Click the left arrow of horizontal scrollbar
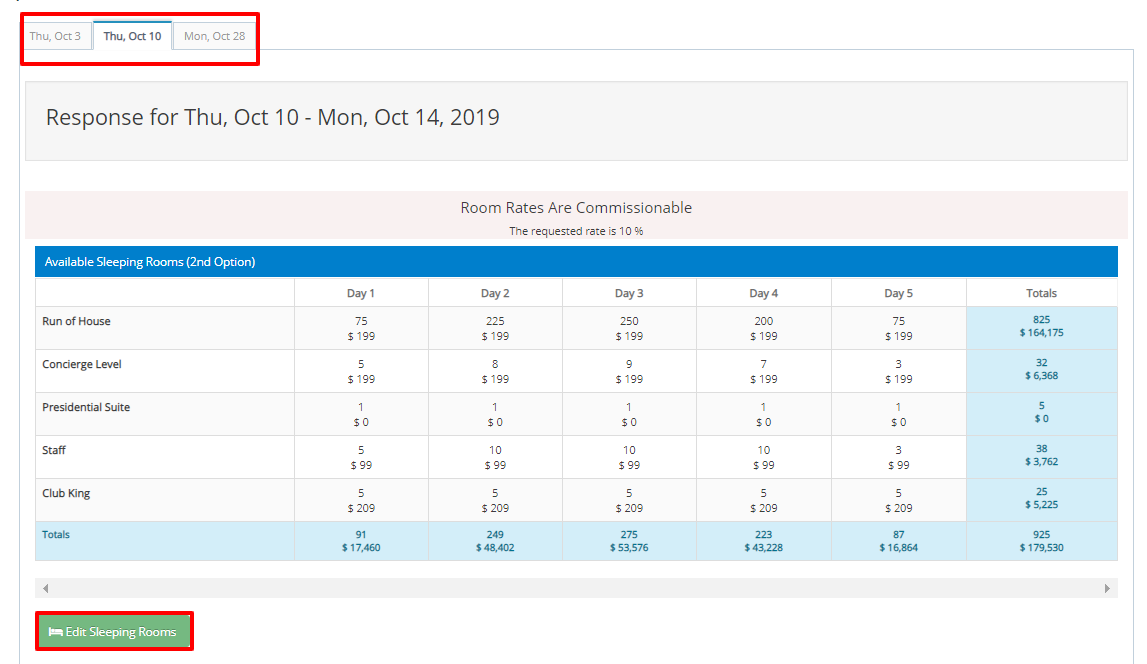The width and height of the screenshot is (1147, 664). tap(45, 588)
